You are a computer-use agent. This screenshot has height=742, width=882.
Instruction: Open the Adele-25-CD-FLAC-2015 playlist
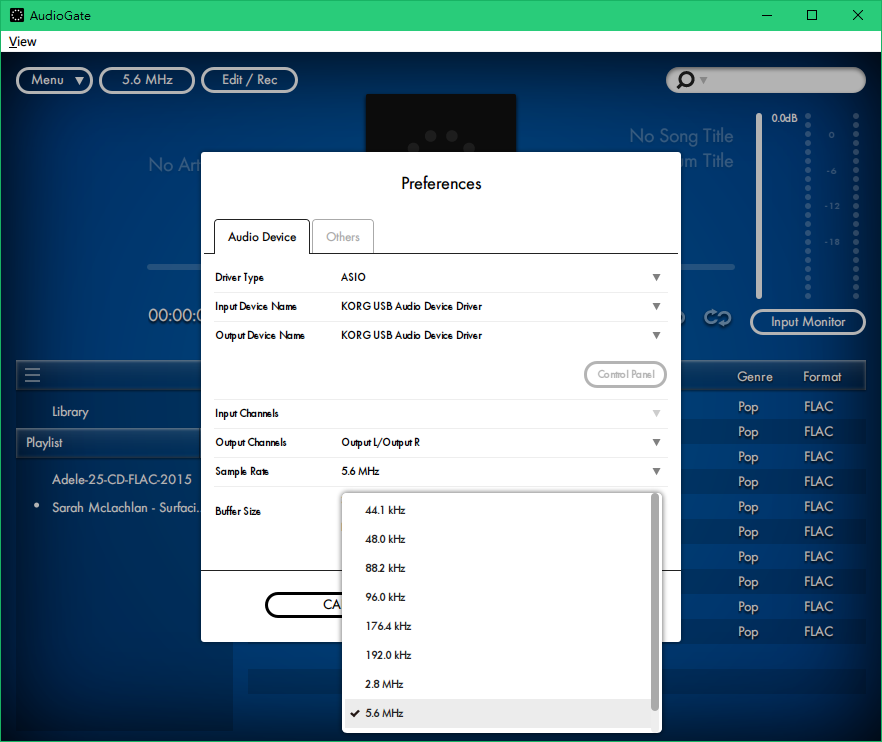click(122, 479)
